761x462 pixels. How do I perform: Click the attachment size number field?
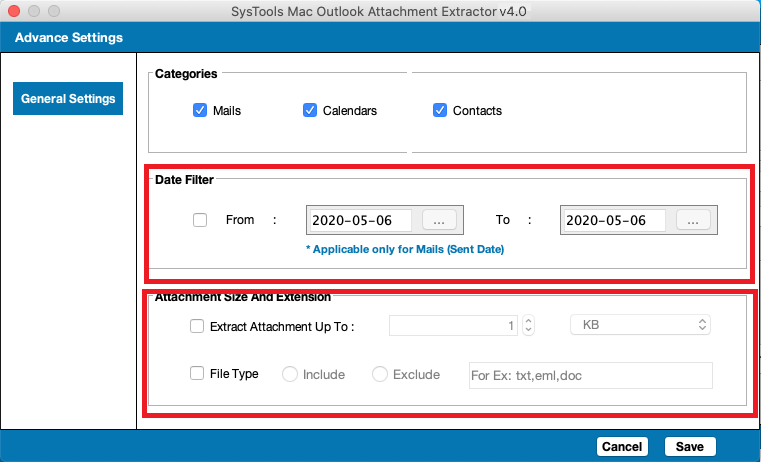pos(453,326)
